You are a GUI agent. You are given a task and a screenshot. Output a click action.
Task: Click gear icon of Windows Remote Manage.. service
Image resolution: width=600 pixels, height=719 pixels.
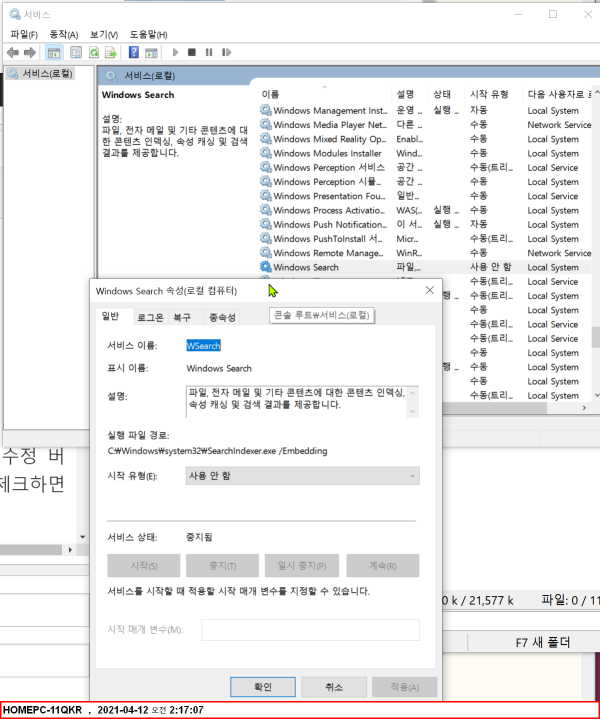(266, 252)
